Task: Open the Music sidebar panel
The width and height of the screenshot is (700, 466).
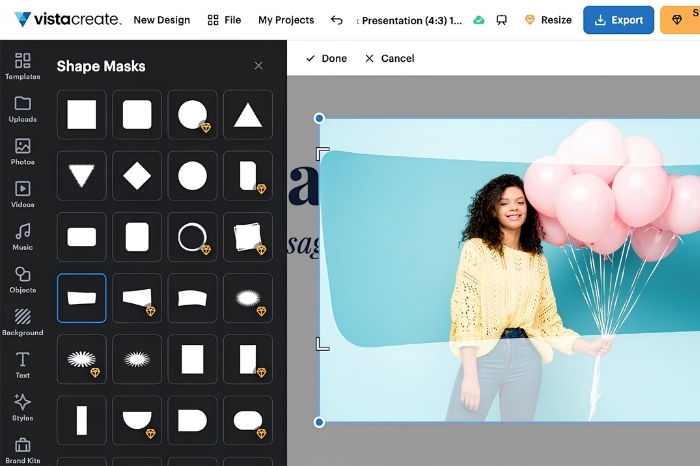Action: tap(22, 237)
